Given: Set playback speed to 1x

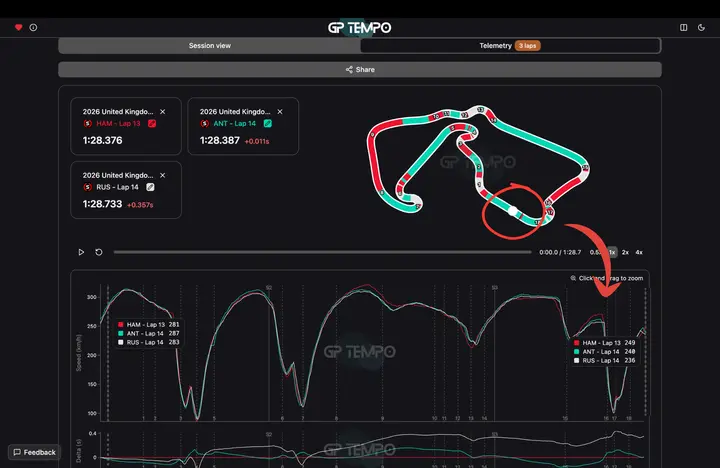Looking at the screenshot, I should pyautogui.click(x=612, y=252).
